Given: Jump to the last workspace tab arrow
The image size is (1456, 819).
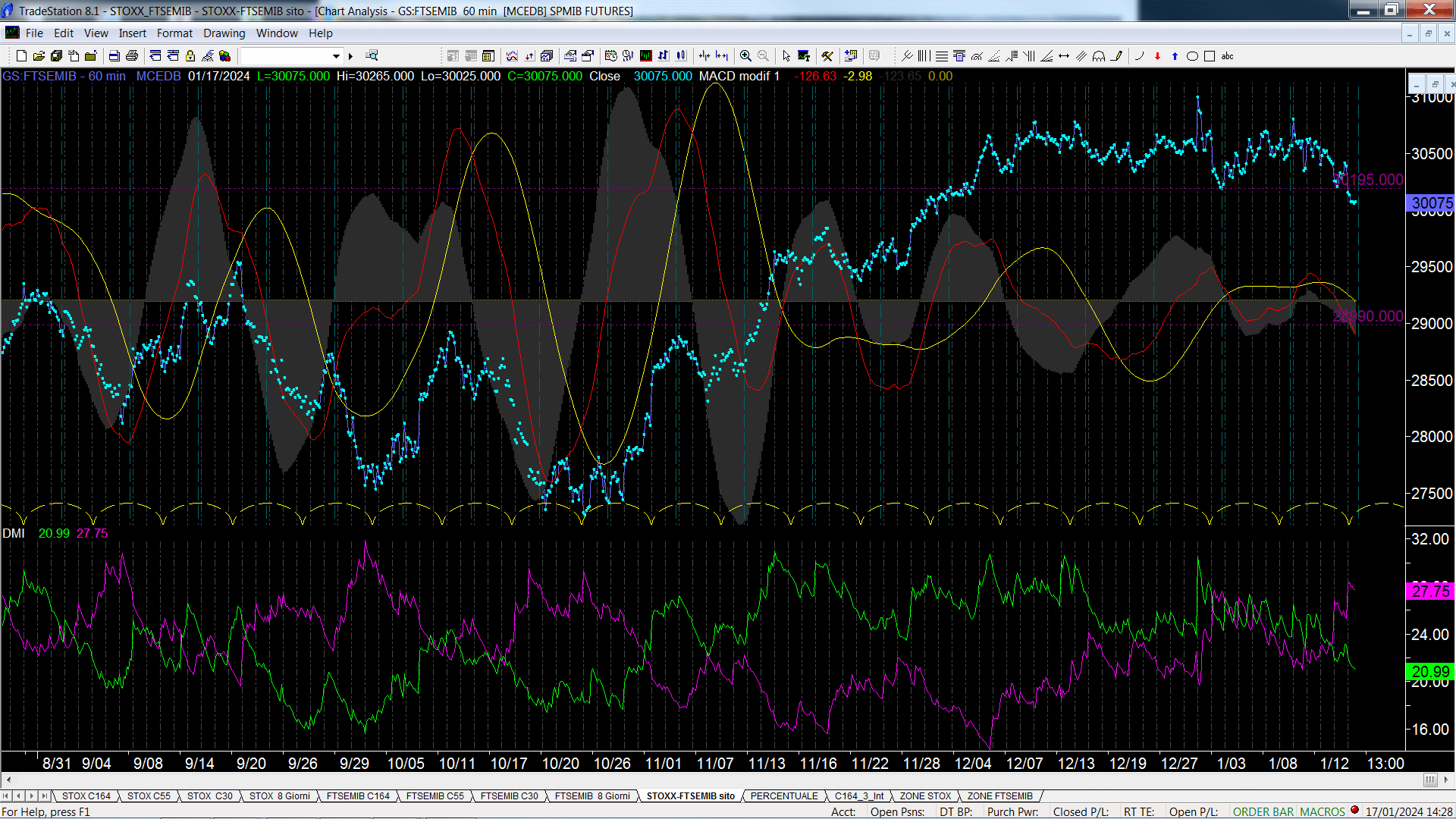Looking at the screenshot, I should [x=44, y=796].
